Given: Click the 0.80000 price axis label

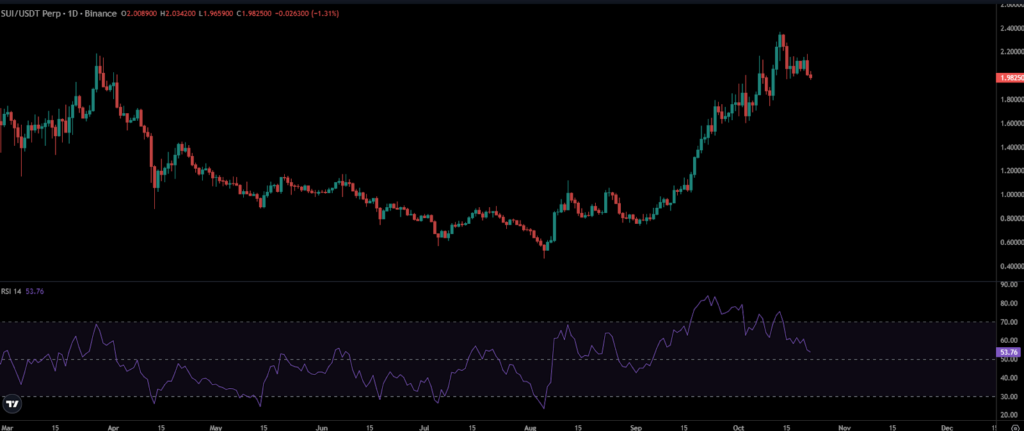Looking at the screenshot, I should (x=1010, y=219).
